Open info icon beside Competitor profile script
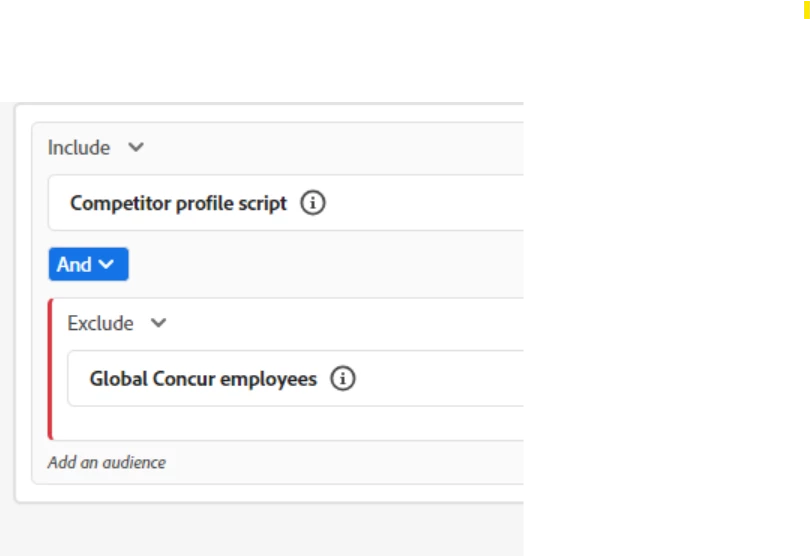Viewport: 811px width, 556px height. tap(313, 203)
